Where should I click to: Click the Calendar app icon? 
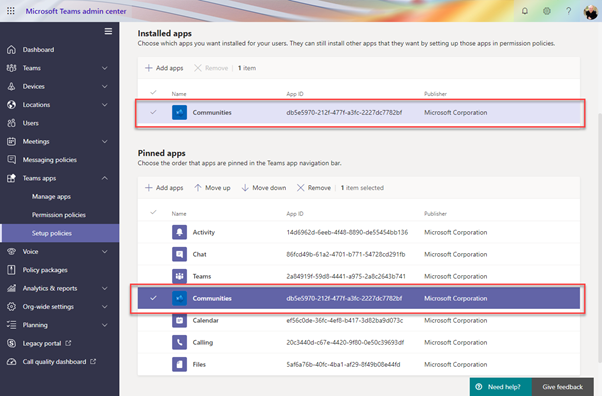point(179,320)
